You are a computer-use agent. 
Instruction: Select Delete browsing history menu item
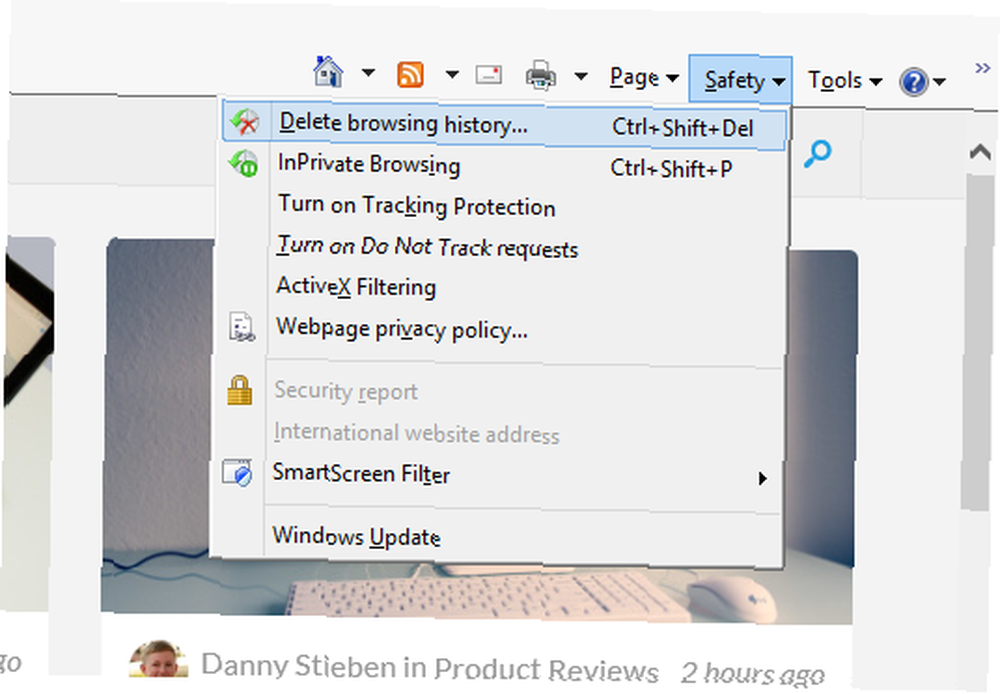504,124
